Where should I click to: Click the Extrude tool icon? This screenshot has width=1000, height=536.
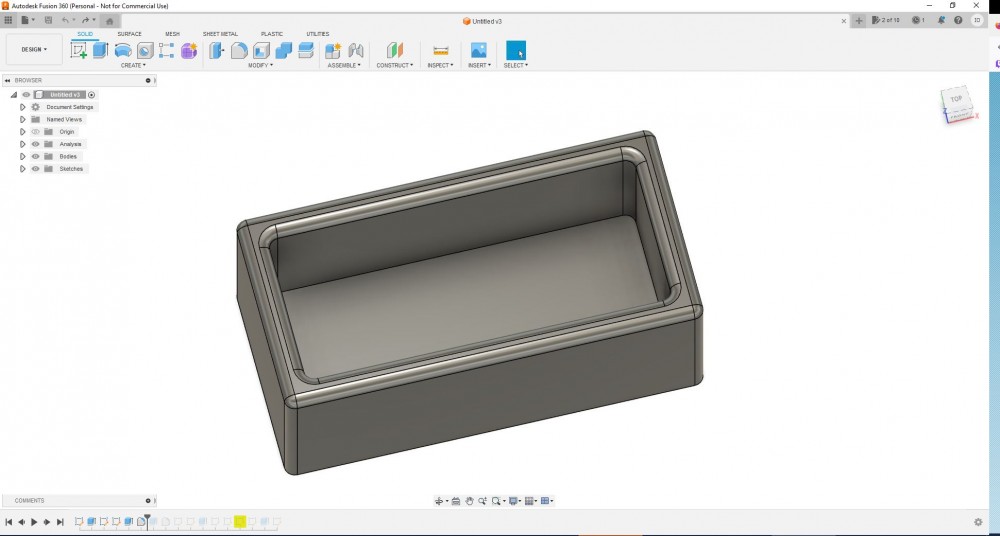click(100, 50)
